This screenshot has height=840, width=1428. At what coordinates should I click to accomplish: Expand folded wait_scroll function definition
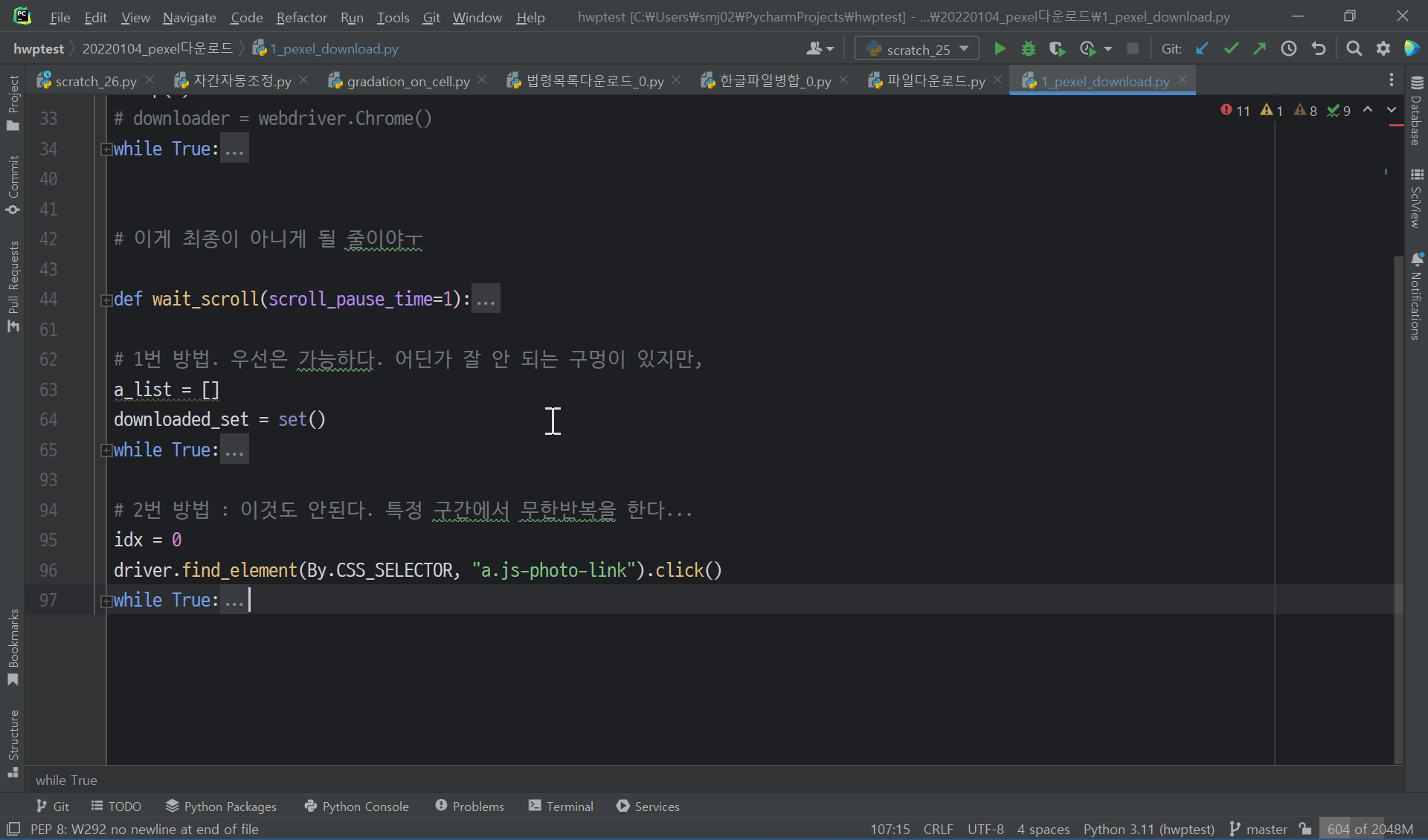click(x=106, y=300)
